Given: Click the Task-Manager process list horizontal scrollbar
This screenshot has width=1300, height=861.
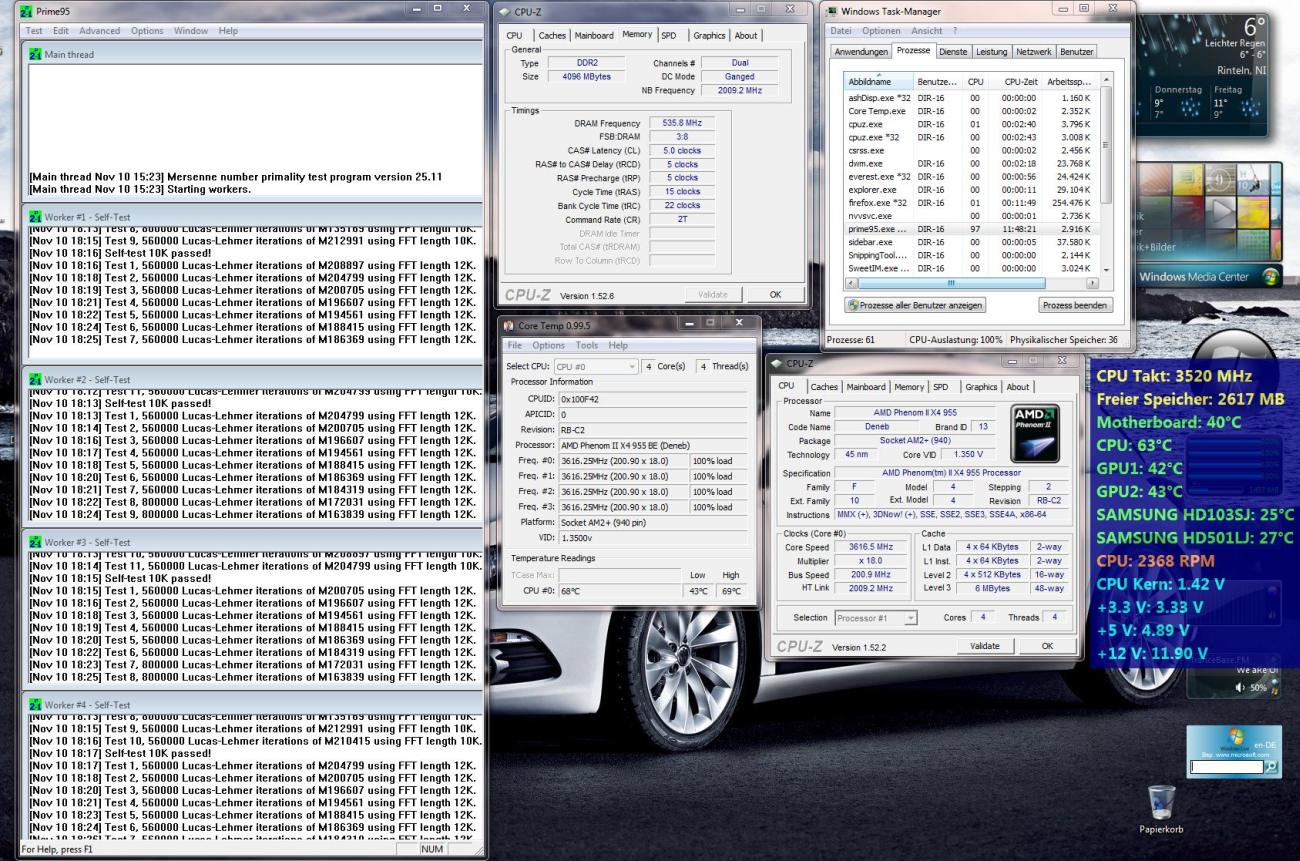Looking at the screenshot, I should tap(971, 283).
